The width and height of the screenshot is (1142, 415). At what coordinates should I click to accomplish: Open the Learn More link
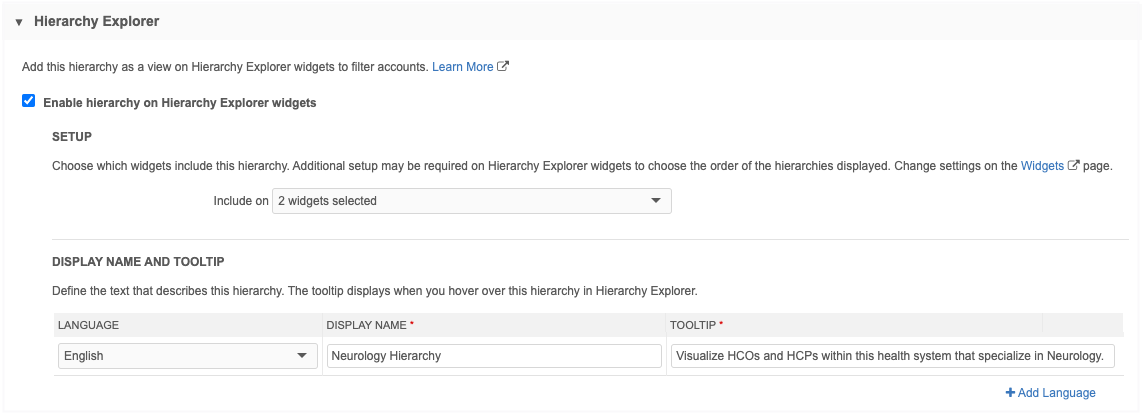(462, 67)
